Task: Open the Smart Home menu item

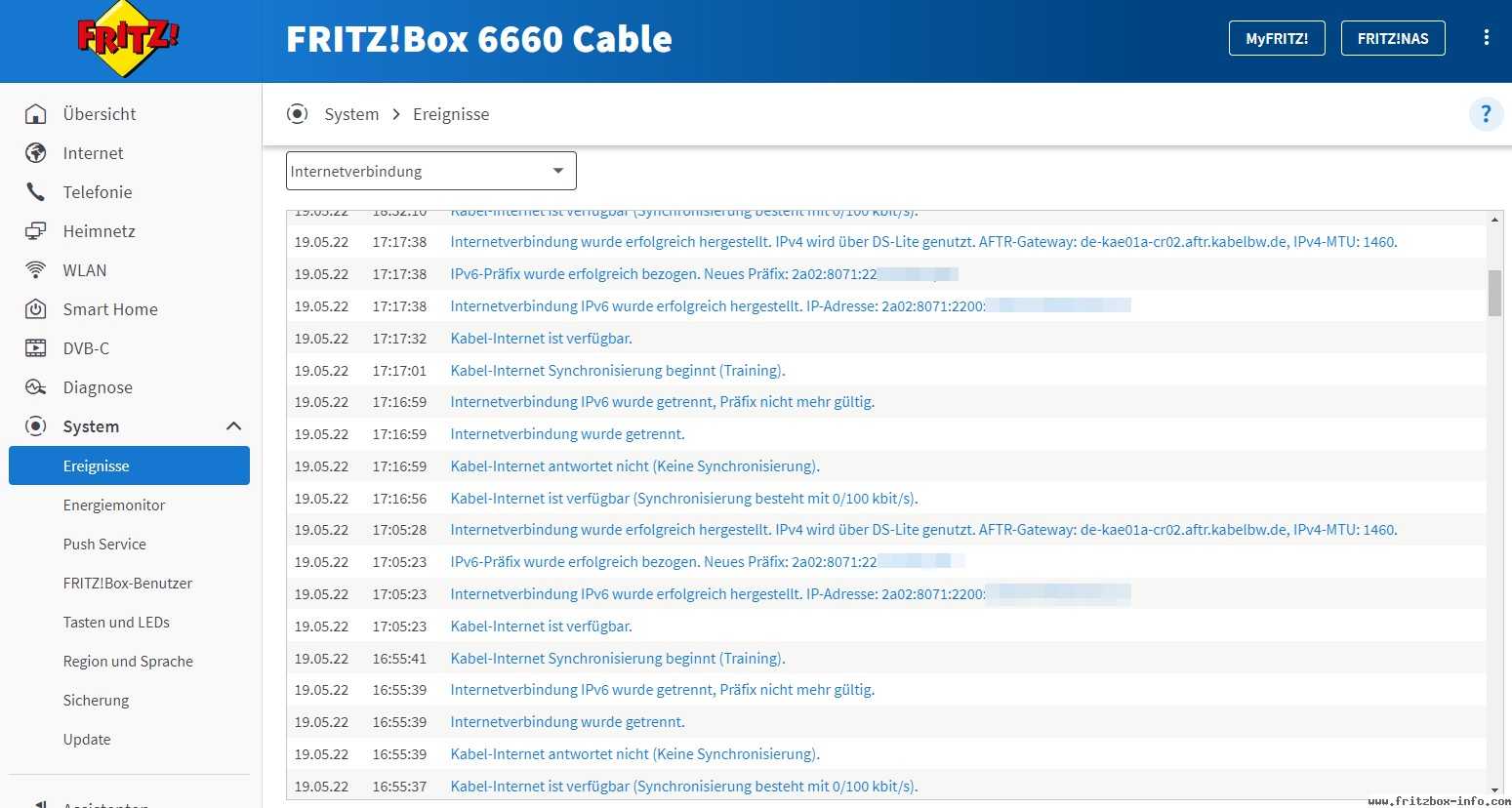Action: [x=110, y=309]
